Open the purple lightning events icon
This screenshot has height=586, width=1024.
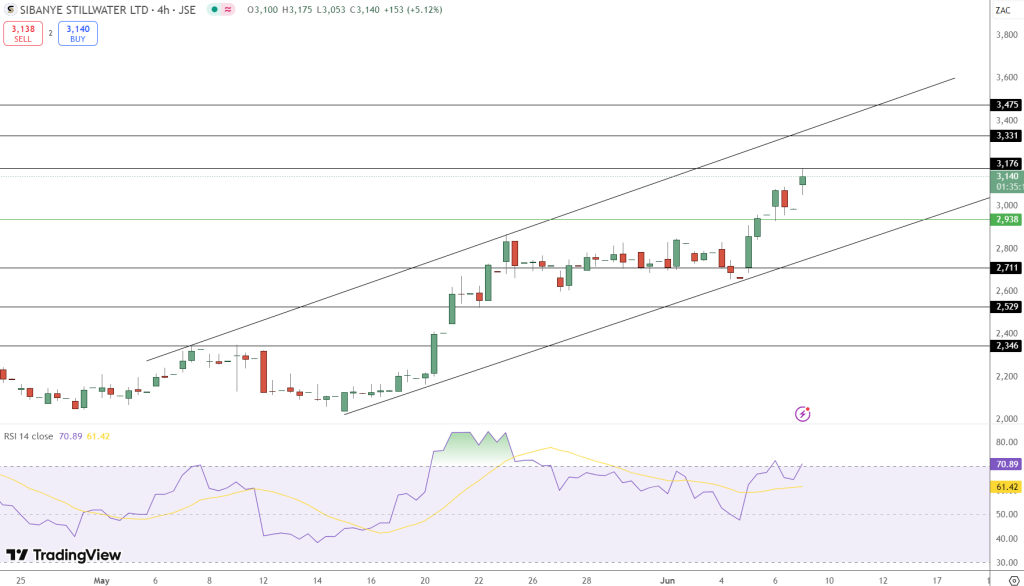pyautogui.click(x=803, y=414)
